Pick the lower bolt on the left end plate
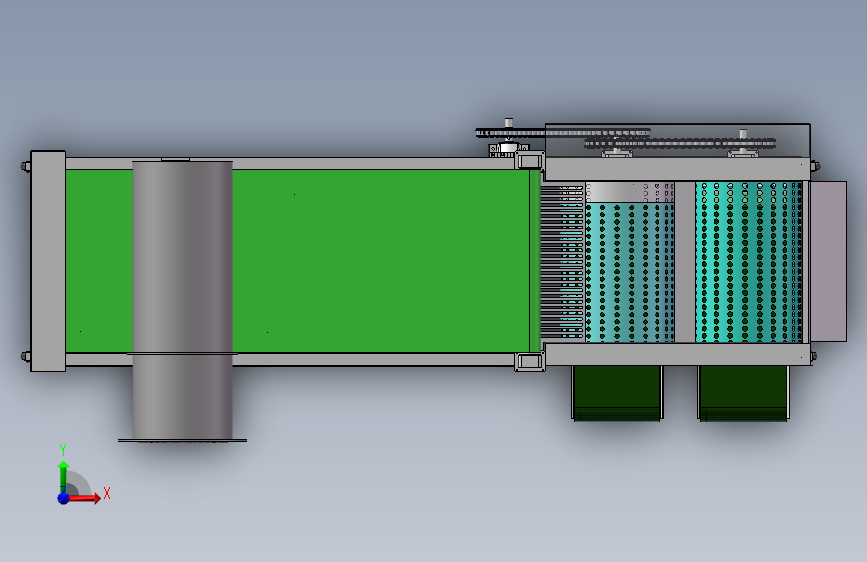This screenshot has height=562, width=867. click(x=25, y=356)
